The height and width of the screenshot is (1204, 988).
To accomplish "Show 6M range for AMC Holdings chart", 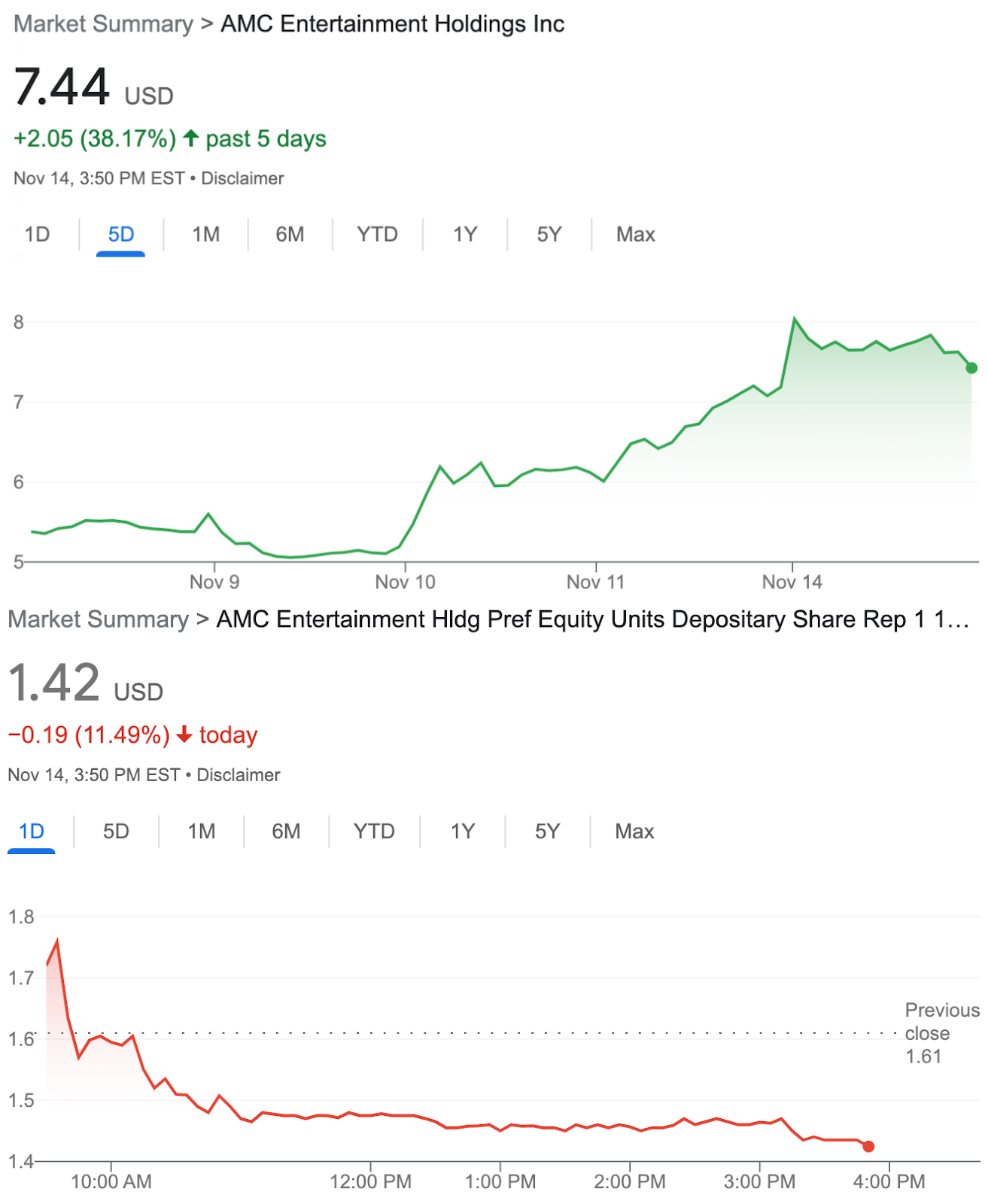I will tap(290, 235).
